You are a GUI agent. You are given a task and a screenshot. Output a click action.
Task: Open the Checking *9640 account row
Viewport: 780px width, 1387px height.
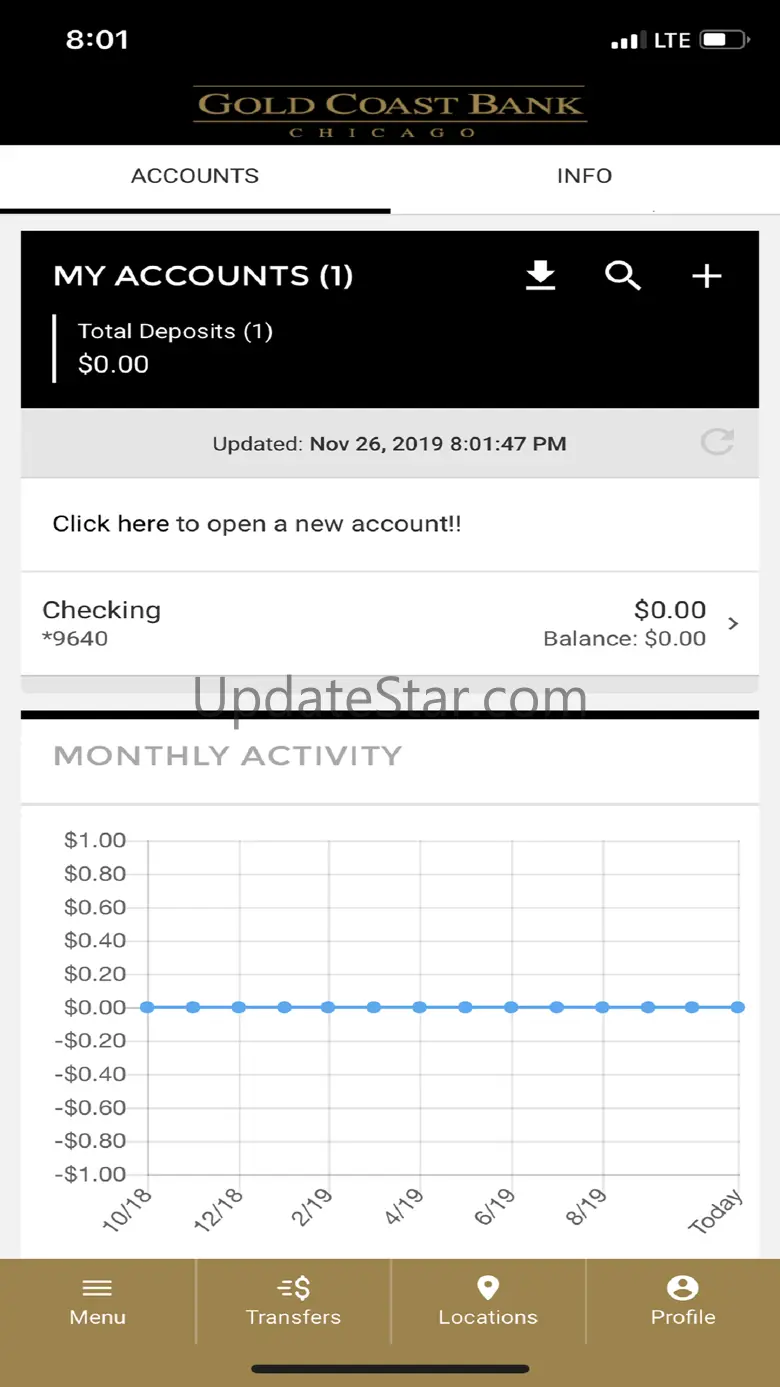[380, 624]
